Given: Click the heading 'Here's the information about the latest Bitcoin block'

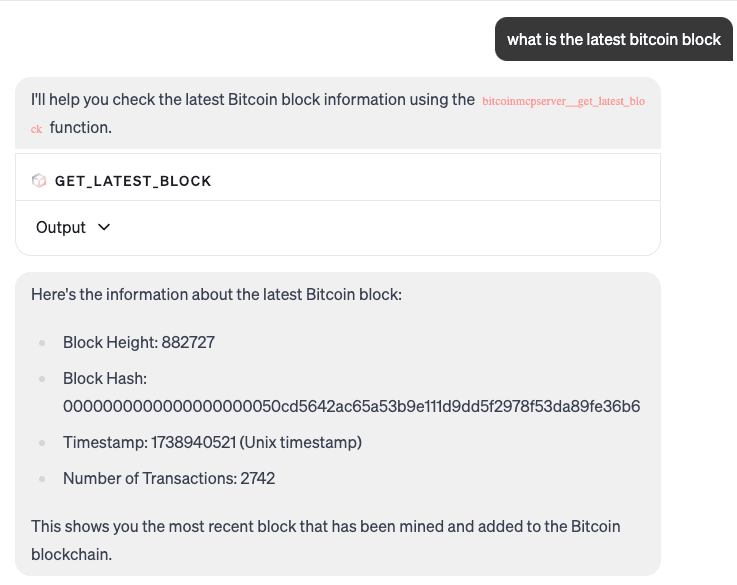Looking at the screenshot, I should [216, 295].
